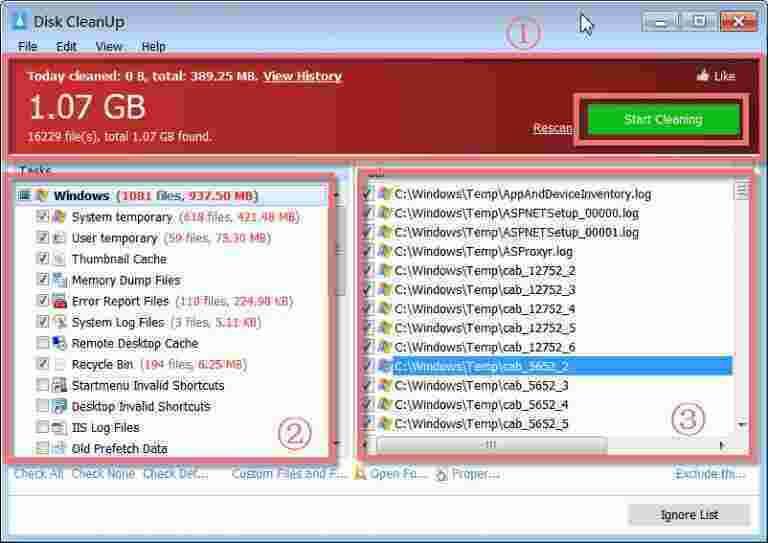Click file icon of ASPNETSetup_00000.log
The width and height of the screenshot is (768, 543).
coord(385,213)
